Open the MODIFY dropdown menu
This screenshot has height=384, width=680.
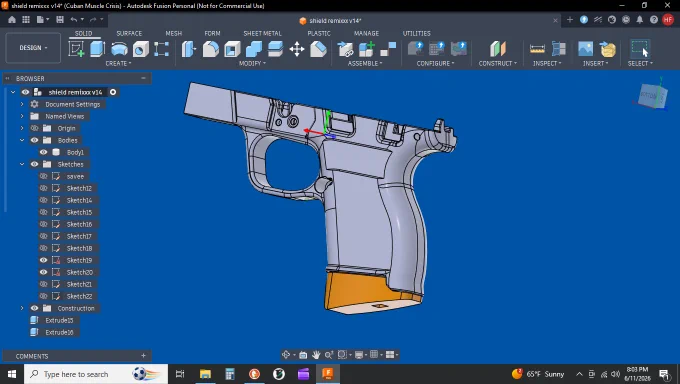(252, 63)
